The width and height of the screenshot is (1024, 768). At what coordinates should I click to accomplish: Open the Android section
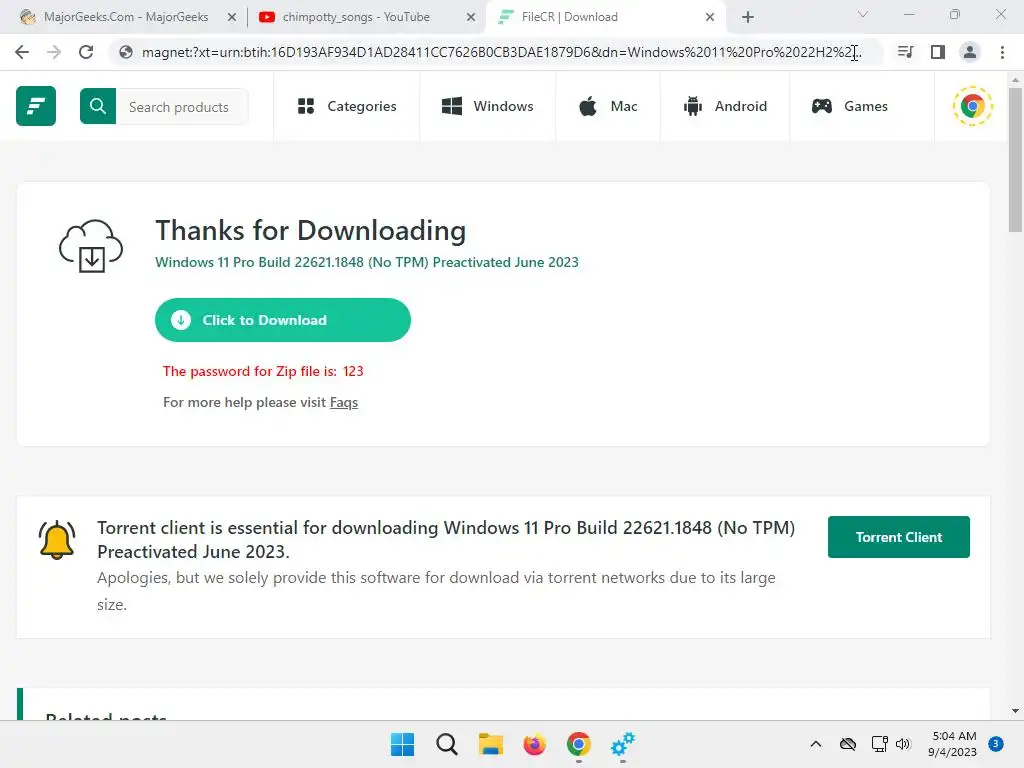click(725, 106)
